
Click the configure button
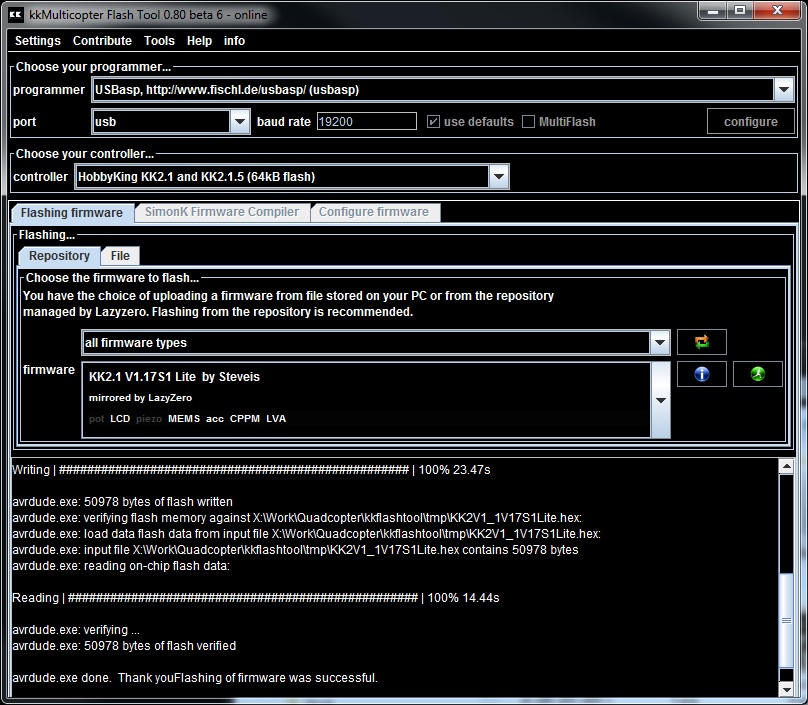[x=750, y=122]
